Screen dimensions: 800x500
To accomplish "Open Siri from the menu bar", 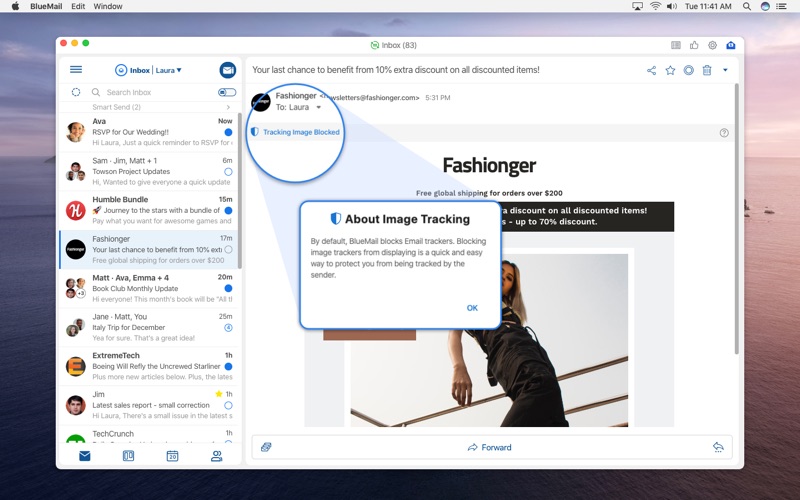I will [x=765, y=6].
